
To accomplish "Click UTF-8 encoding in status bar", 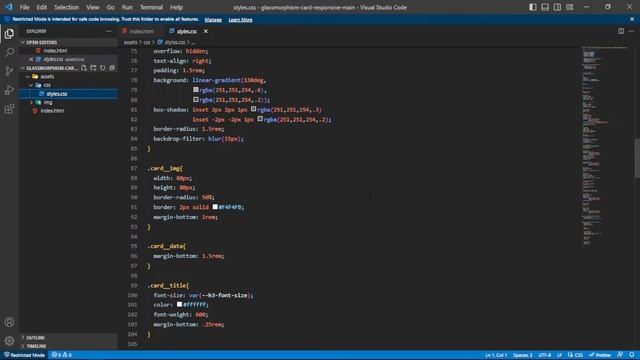I will pyautogui.click(x=545, y=355).
